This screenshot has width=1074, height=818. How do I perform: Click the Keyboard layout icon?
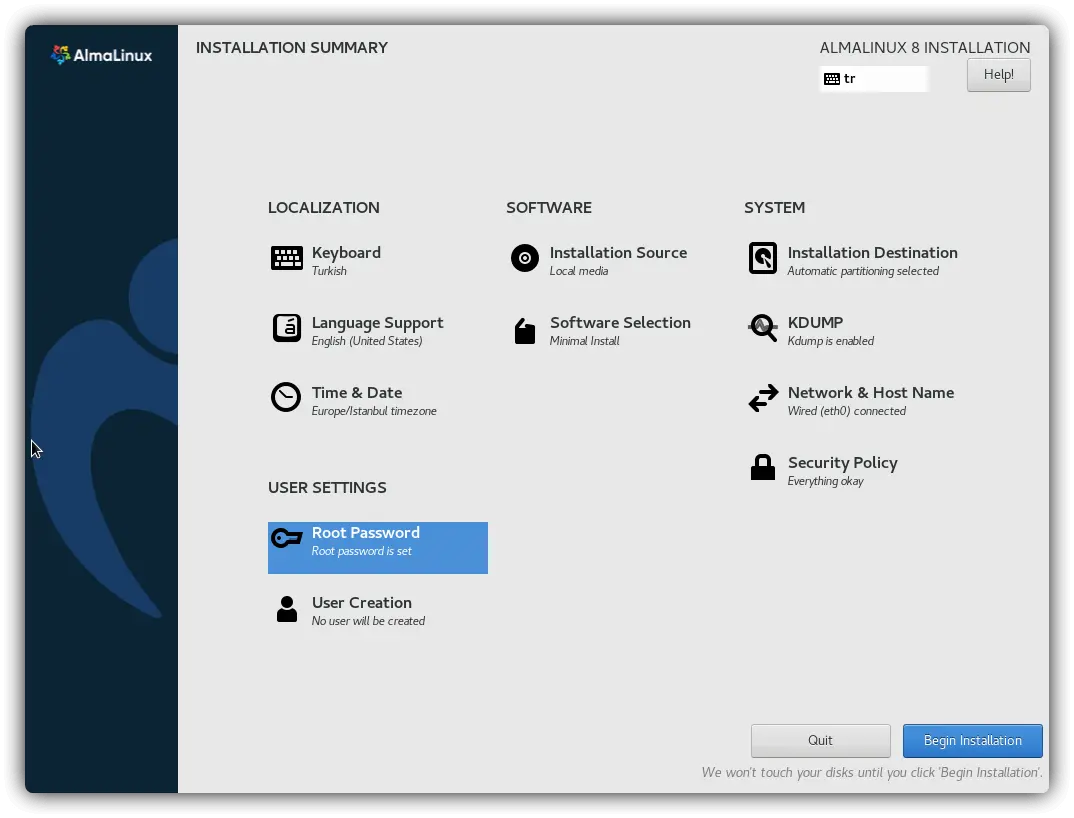pos(286,258)
